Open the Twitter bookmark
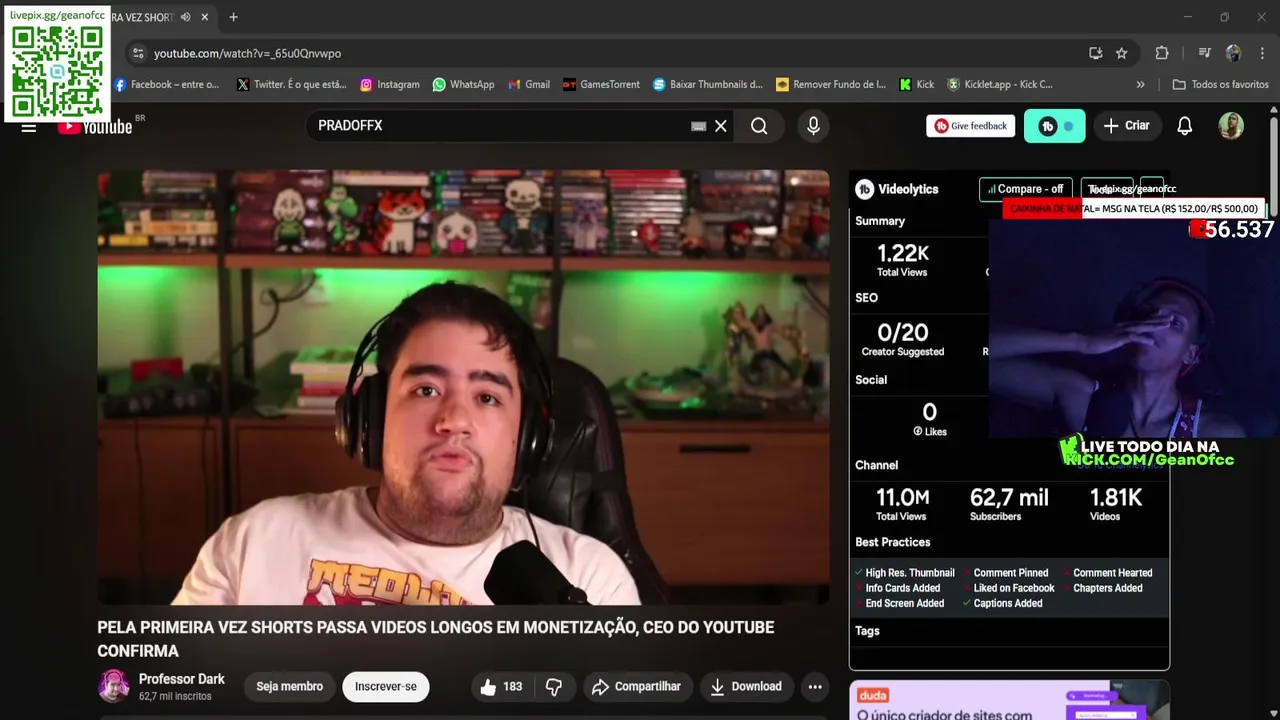The image size is (1280, 720). (x=291, y=85)
